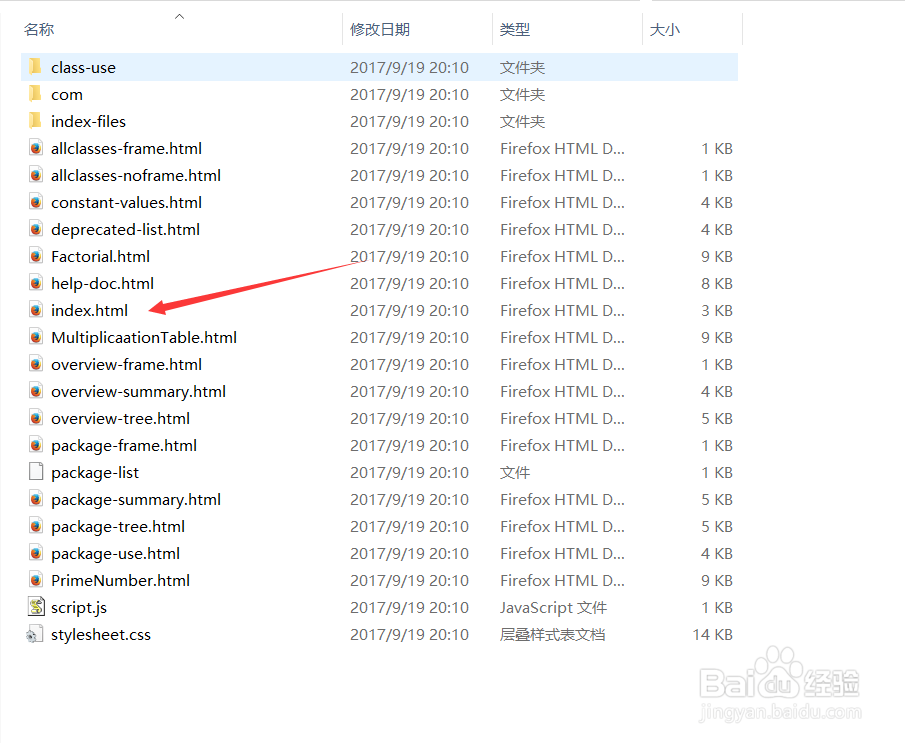912x743 pixels.
Task: Select the file deprecated-list.html
Action: 126,229
